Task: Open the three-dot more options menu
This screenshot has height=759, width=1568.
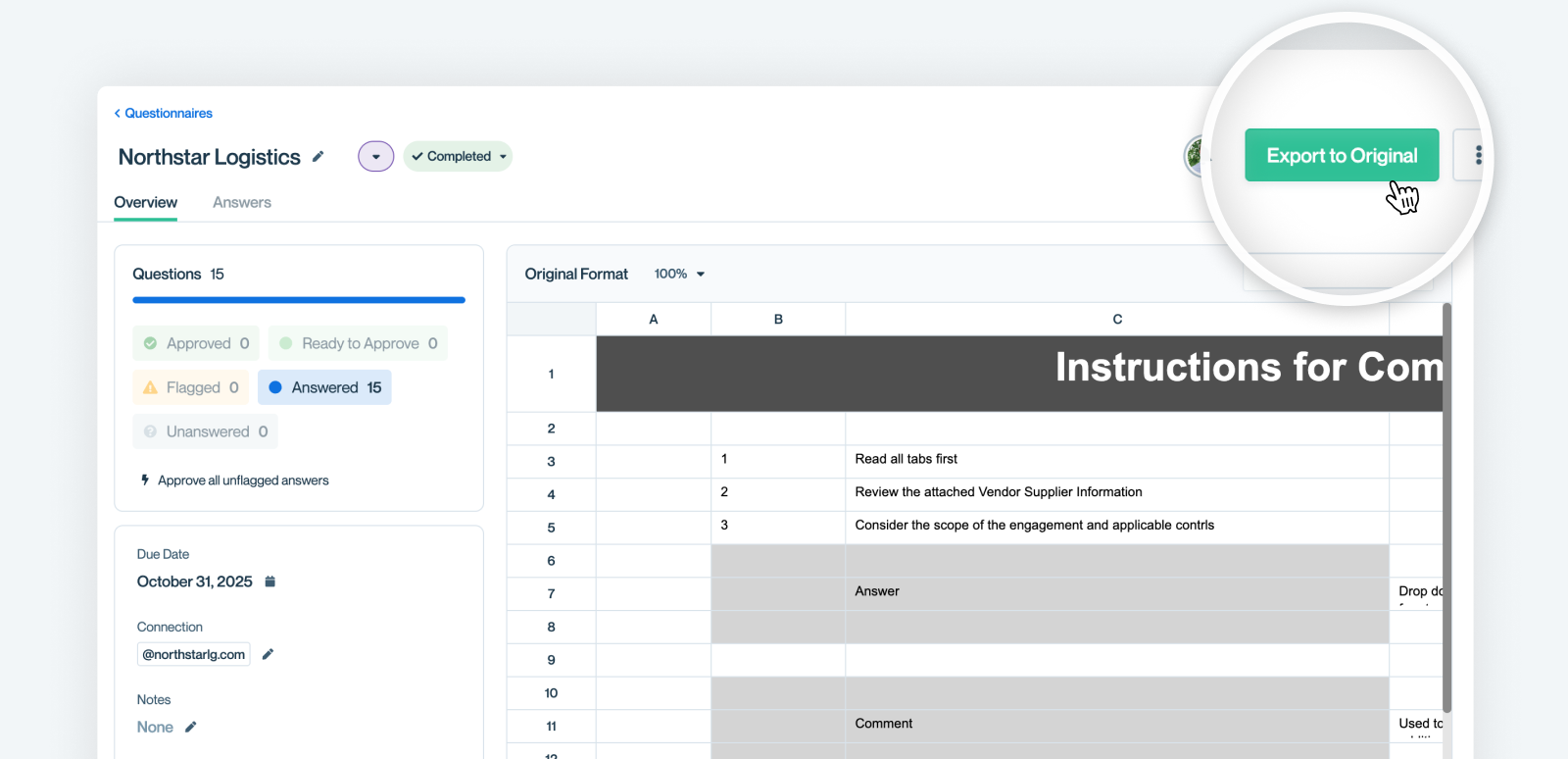Action: pos(1478,155)
